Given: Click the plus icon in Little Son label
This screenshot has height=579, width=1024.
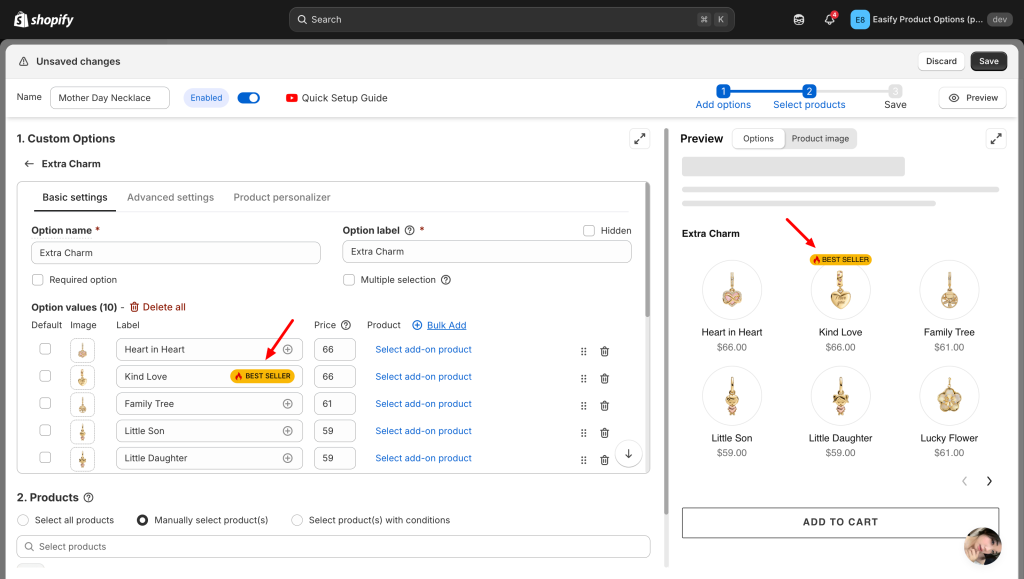Looking at the screenshot, I should pos(287,431).
